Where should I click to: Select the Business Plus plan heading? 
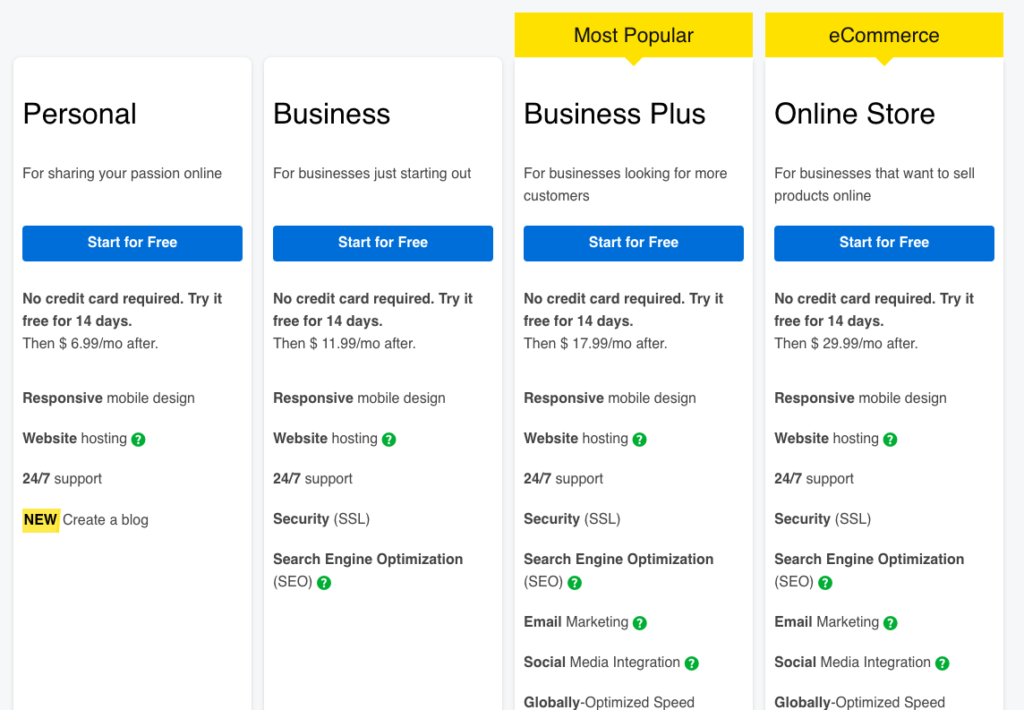point(614,114)
